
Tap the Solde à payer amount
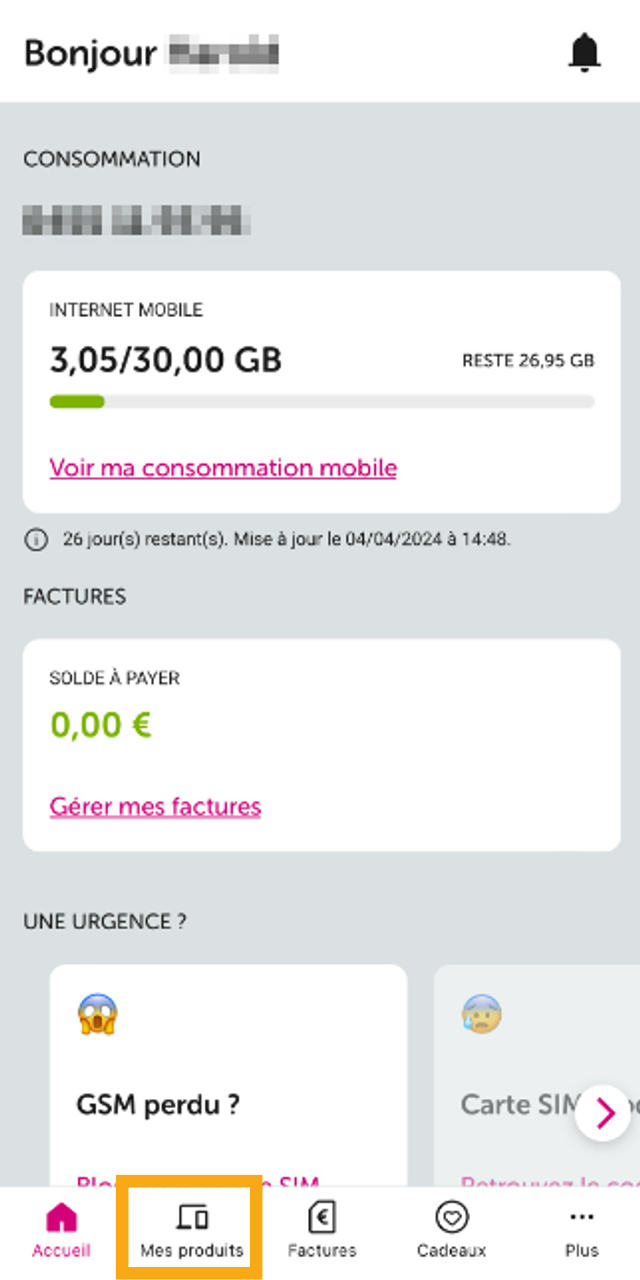point(100,723)
